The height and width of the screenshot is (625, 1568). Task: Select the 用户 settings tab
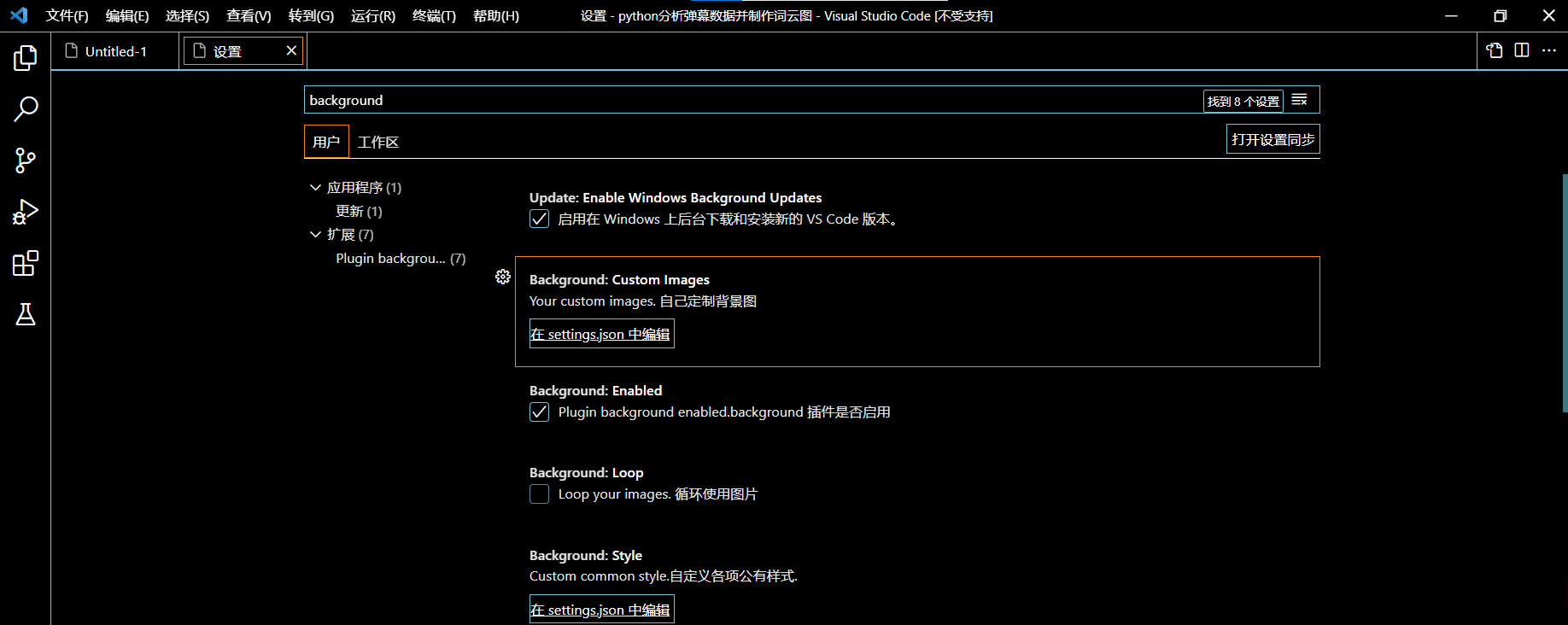click(x=326, y=142)
